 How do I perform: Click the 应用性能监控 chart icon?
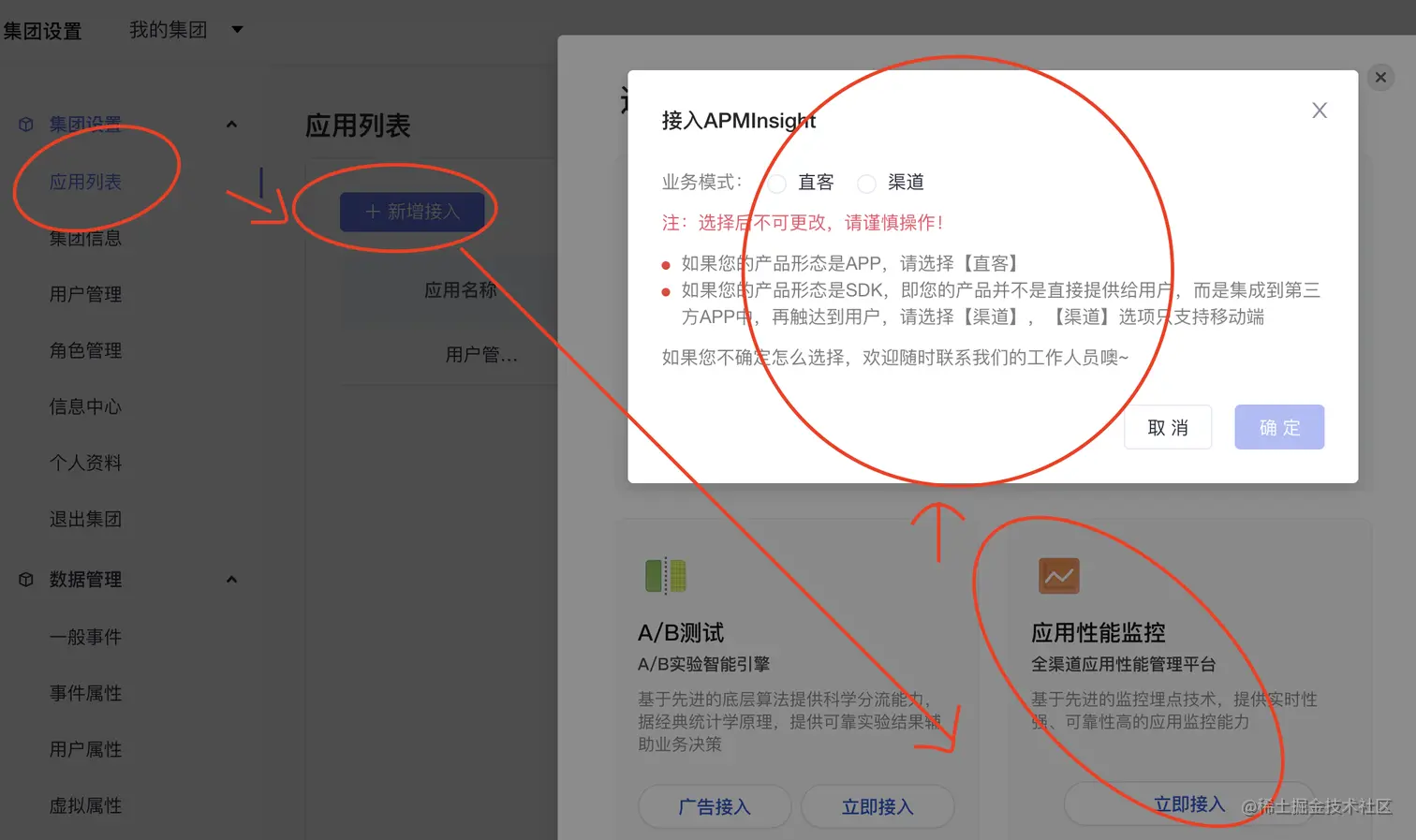[x=1059, y=575]
